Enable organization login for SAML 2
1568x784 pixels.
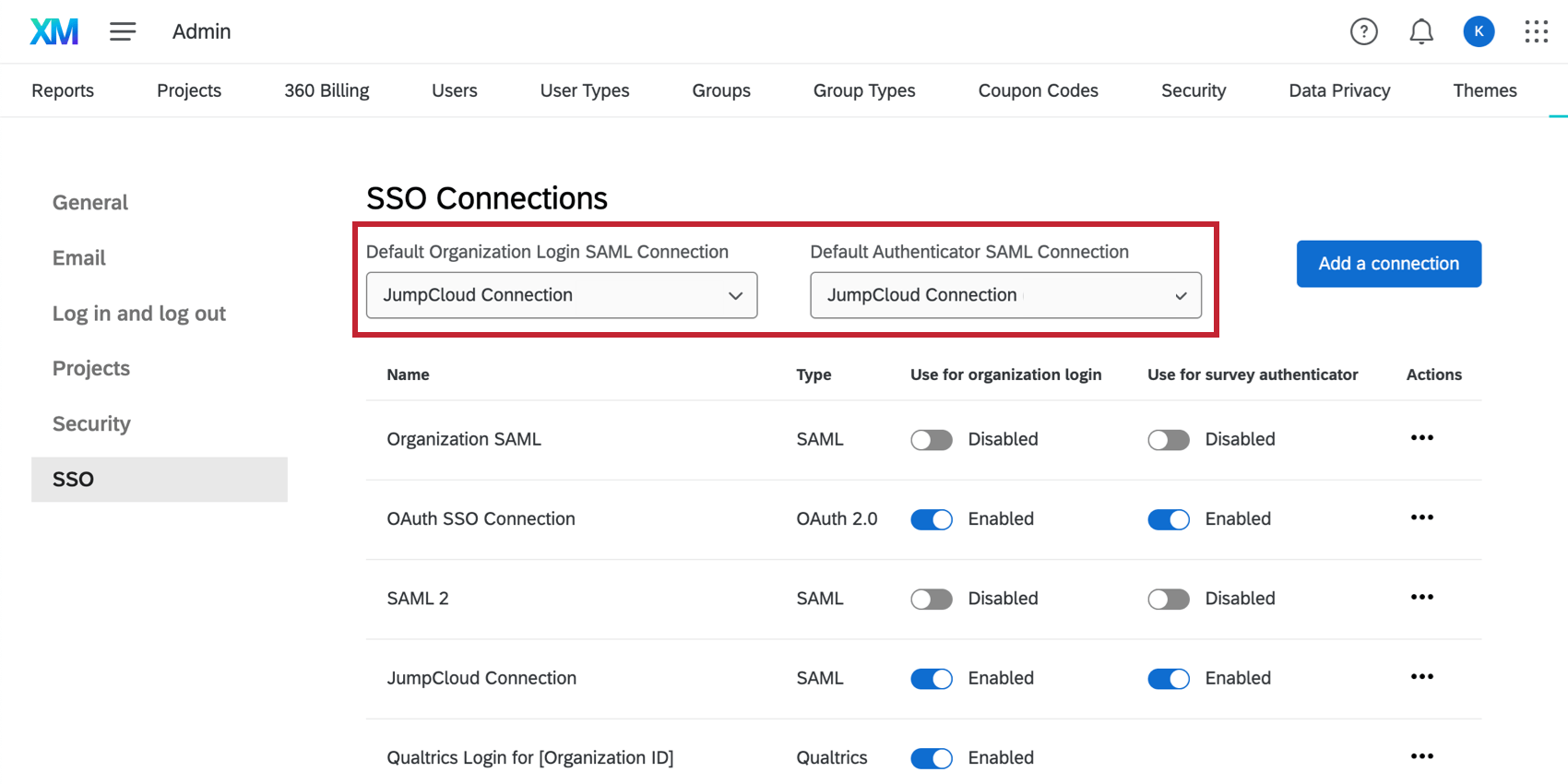(931, 600)
